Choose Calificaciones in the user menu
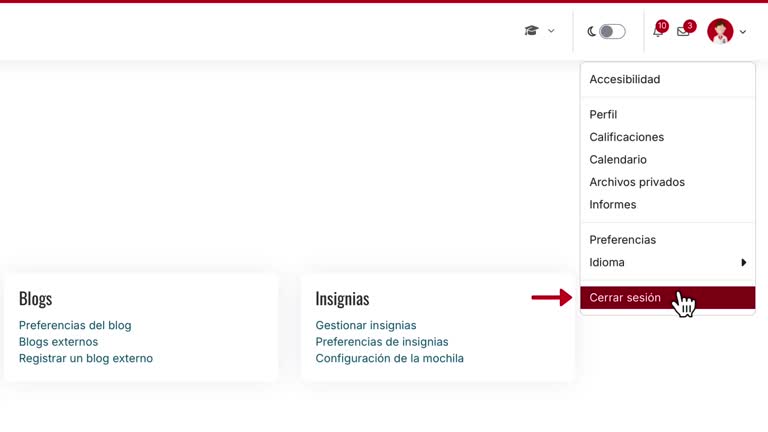Viewport: 768px width, 432px height. 626,137
